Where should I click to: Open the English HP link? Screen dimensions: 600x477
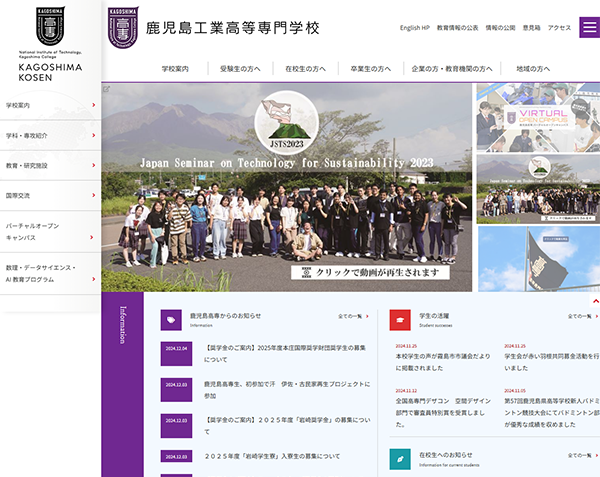(415, 28)
